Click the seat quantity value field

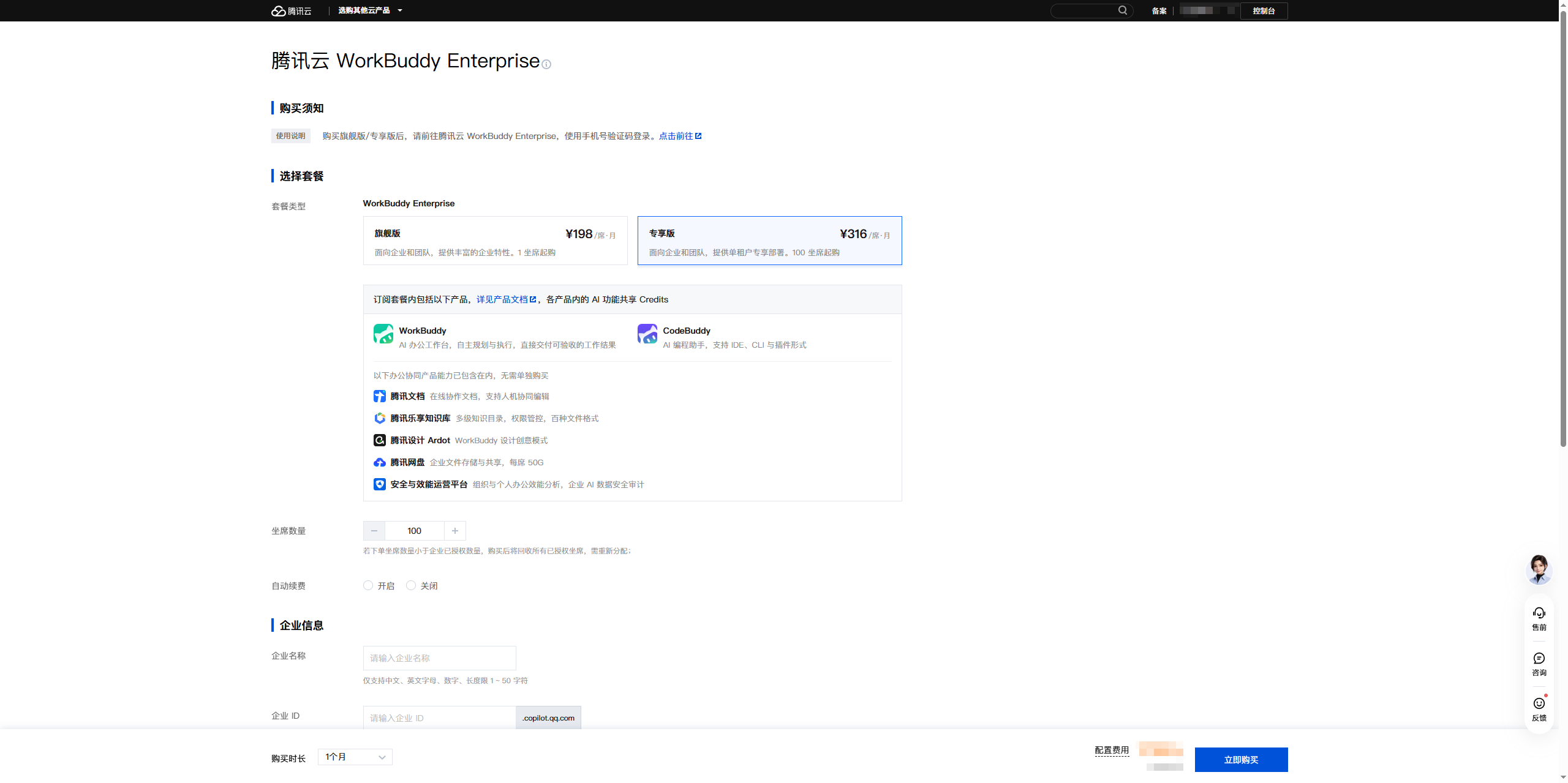point(415,531)
